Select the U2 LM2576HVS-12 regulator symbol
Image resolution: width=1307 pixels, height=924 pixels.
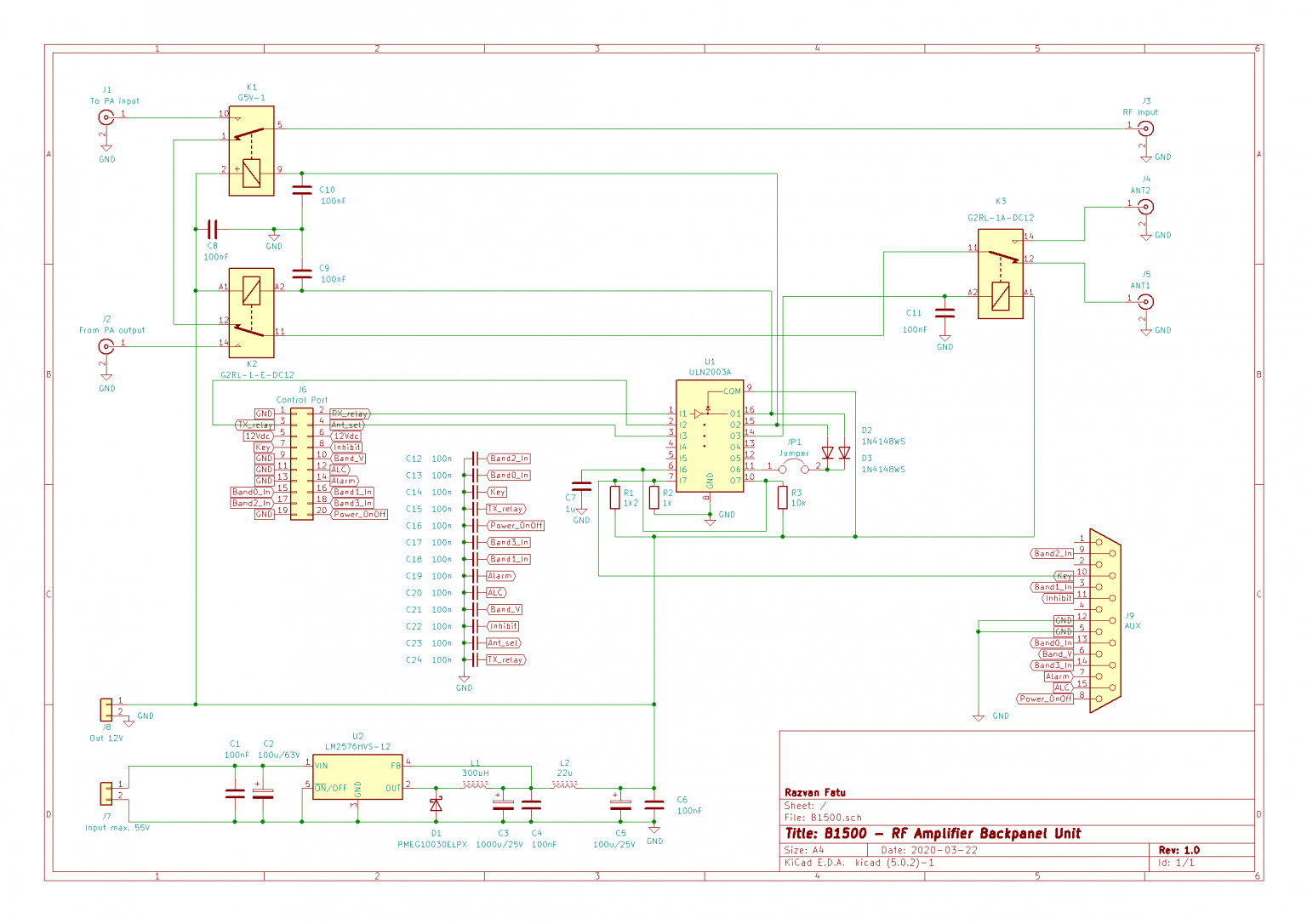357,776
